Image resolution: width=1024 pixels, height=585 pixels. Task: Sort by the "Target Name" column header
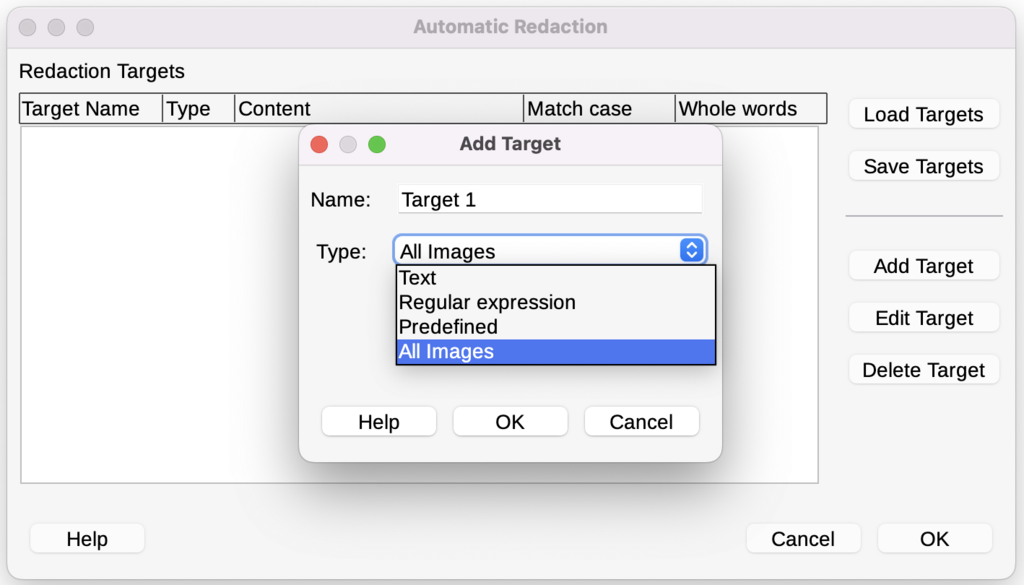[x=90, y=108]
